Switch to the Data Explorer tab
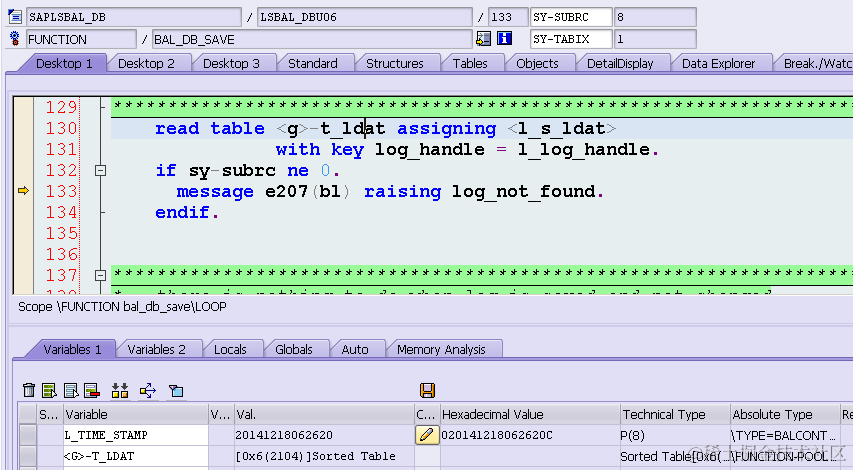853x470 pixels. pos(719,64)
